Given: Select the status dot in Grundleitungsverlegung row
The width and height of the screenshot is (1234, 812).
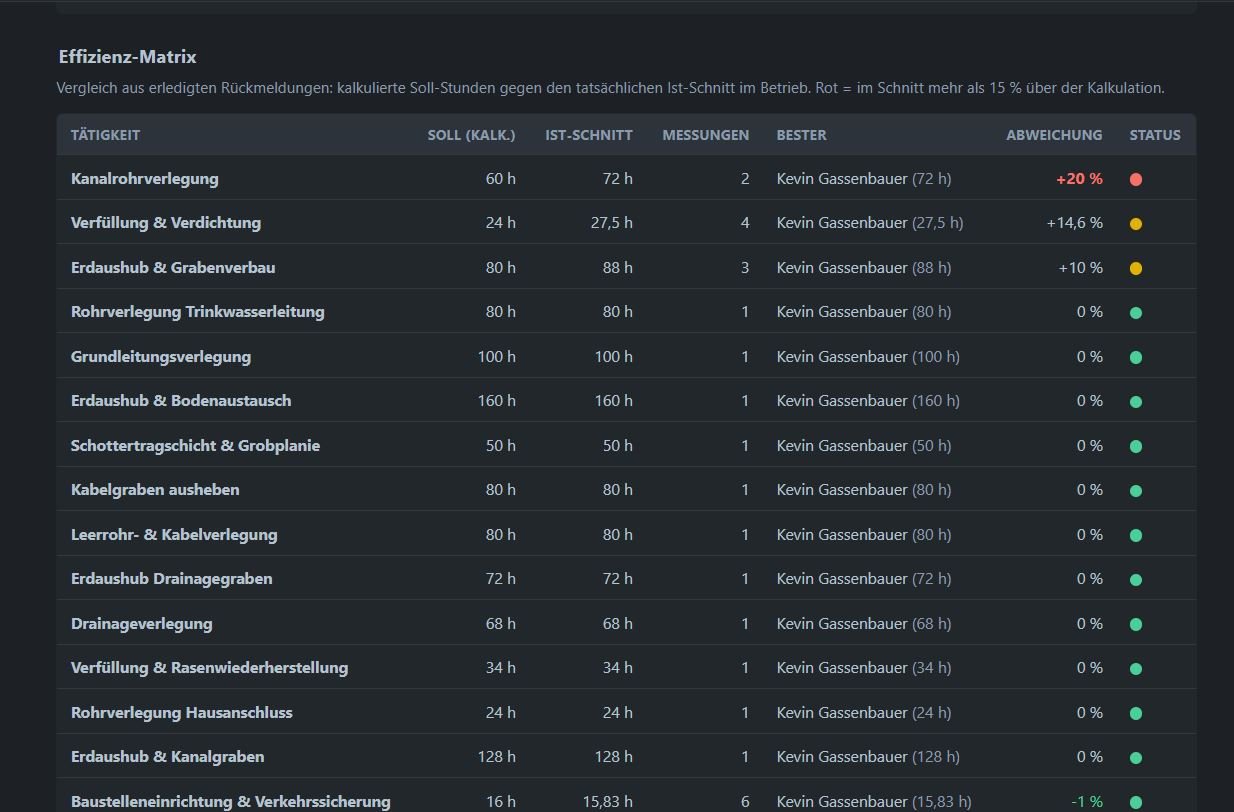Looking at the screenshot, I should pyautogui.click(x=1136, y=357).
